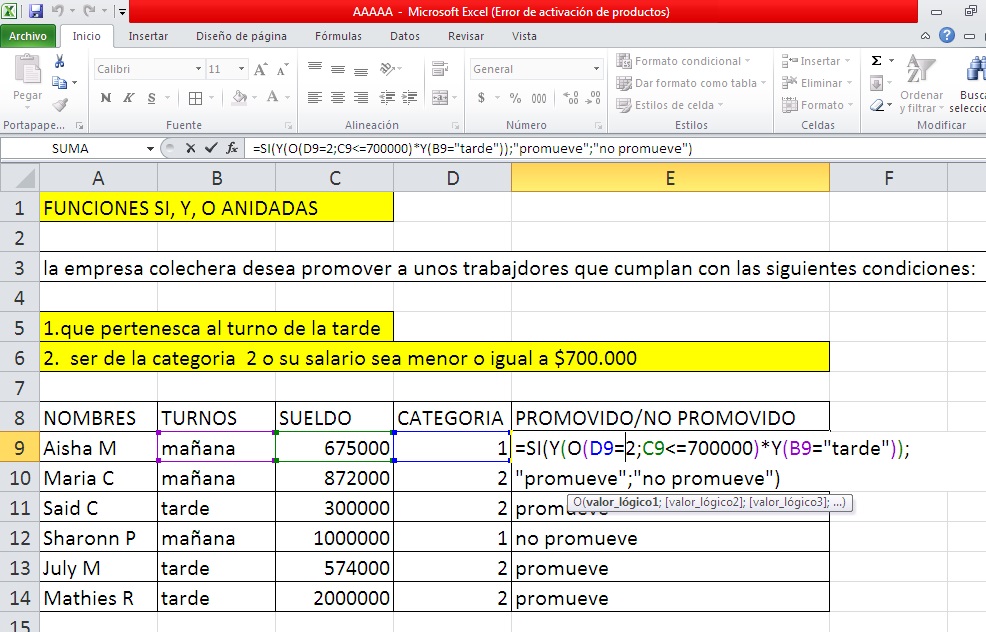This screenshot has height=632, width=986.
Task: Switch to the Fórmulas ribbon tab
Action: 338,35
